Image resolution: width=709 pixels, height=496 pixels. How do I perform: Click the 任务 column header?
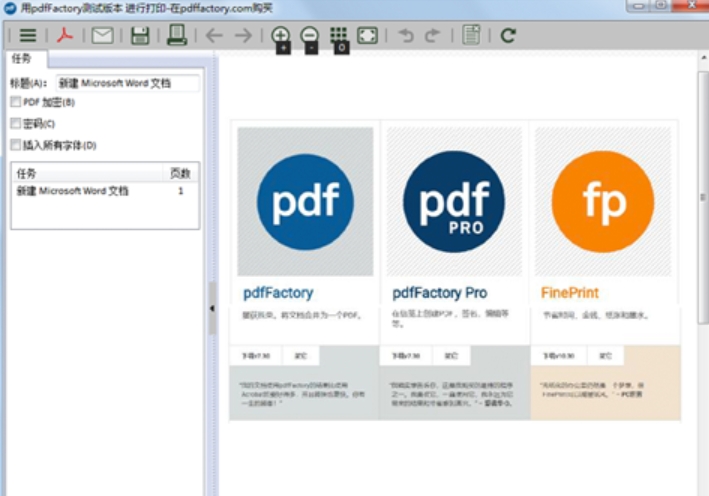(87, 173)
